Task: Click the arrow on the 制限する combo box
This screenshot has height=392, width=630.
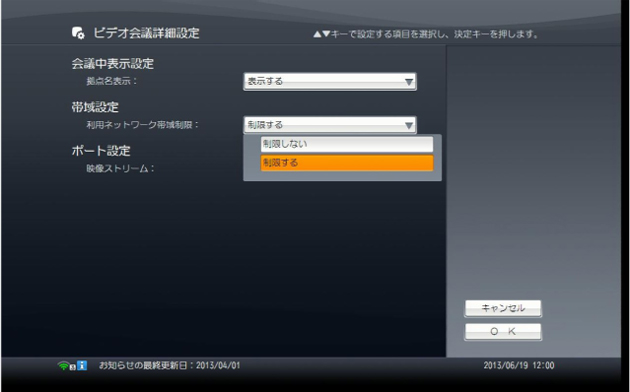Action: pyautogui.click(x=409, y=126)
